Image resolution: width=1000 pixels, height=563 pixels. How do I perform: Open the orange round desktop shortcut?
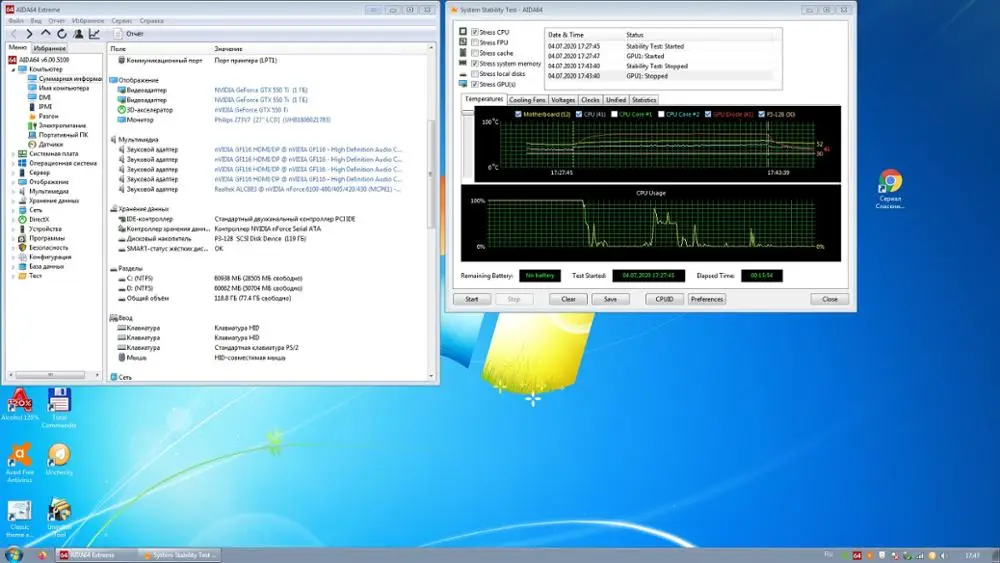(59, 459)
